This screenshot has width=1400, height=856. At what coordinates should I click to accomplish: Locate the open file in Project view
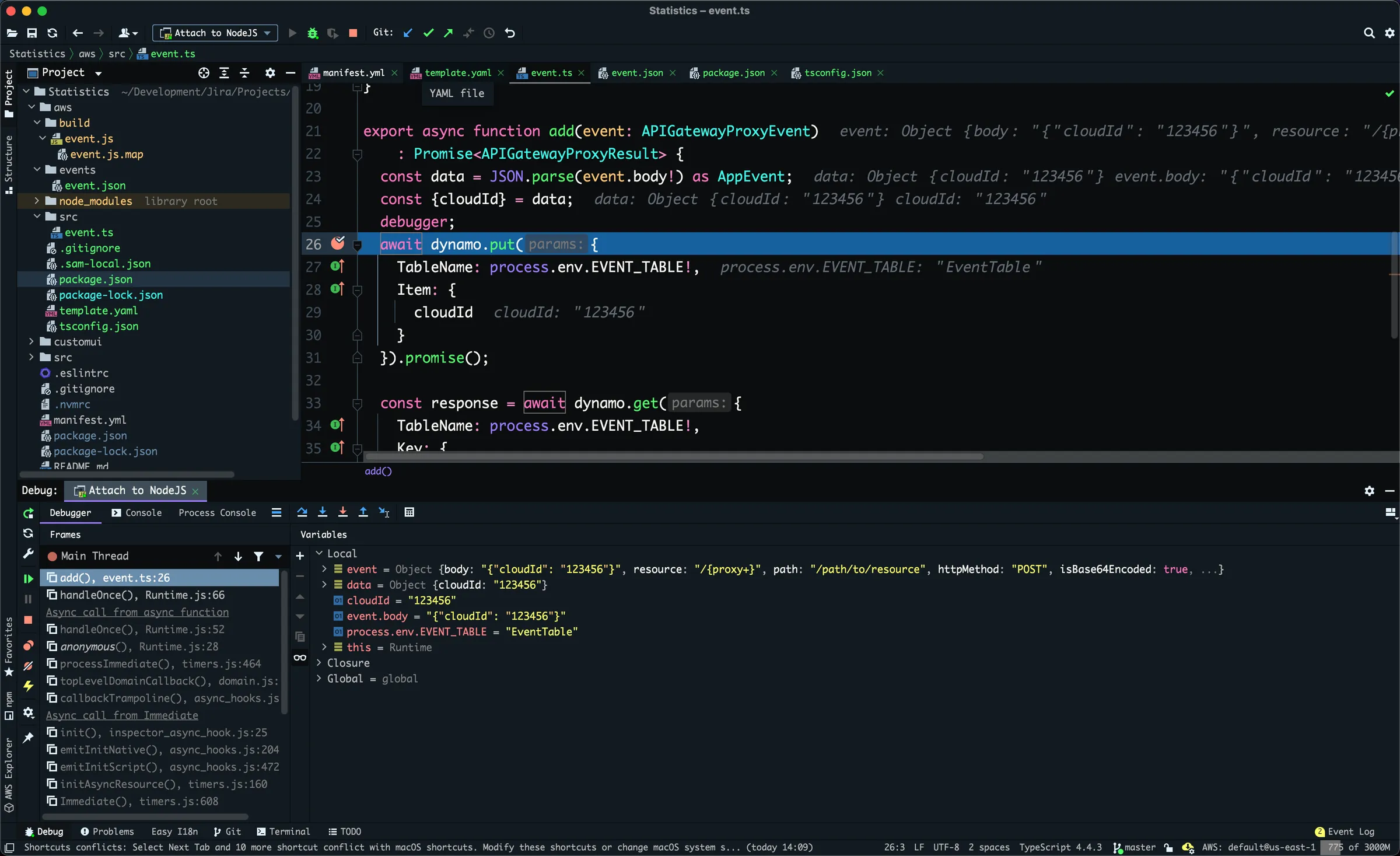point(204,73)
